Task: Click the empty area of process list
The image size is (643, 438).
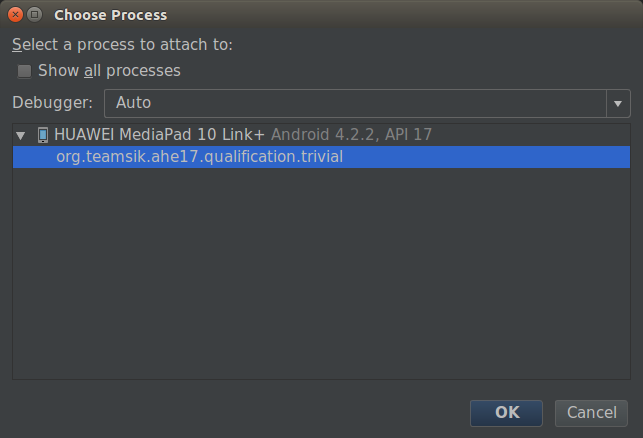Action: (x=321, y=273)
